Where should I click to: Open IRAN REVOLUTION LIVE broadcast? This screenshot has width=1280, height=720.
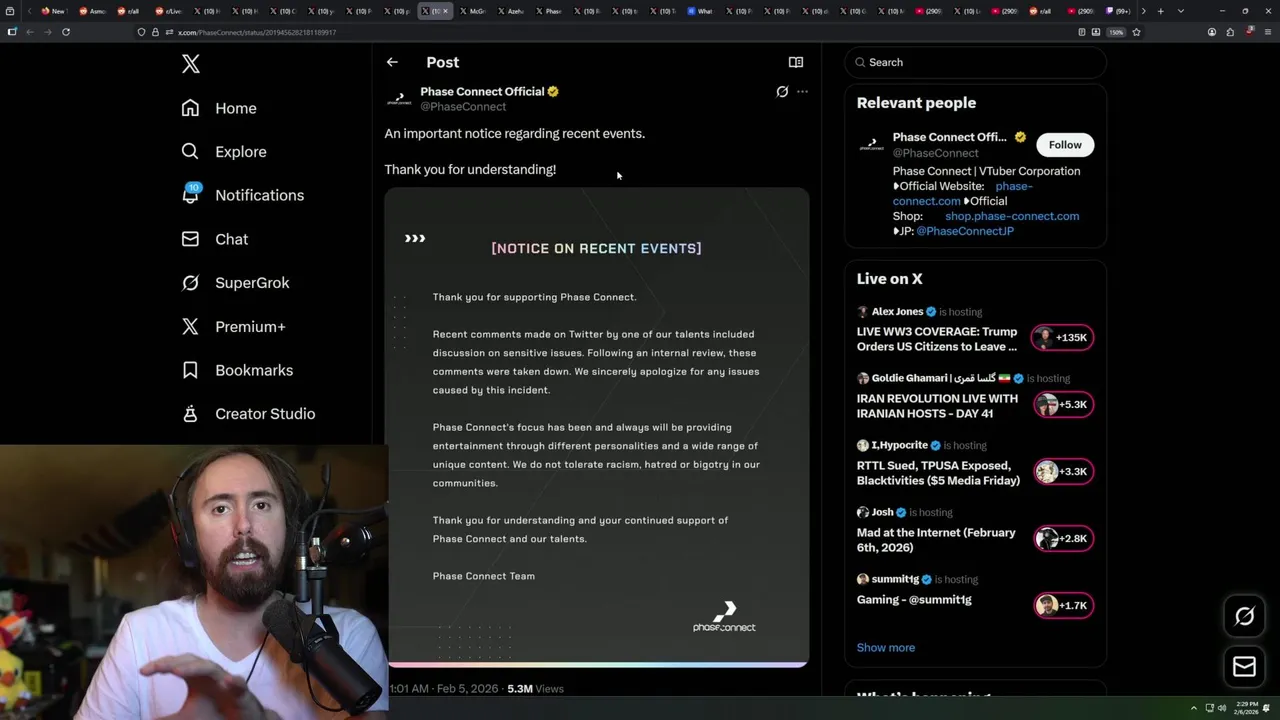pyautogui.click(x=937, y=406)
